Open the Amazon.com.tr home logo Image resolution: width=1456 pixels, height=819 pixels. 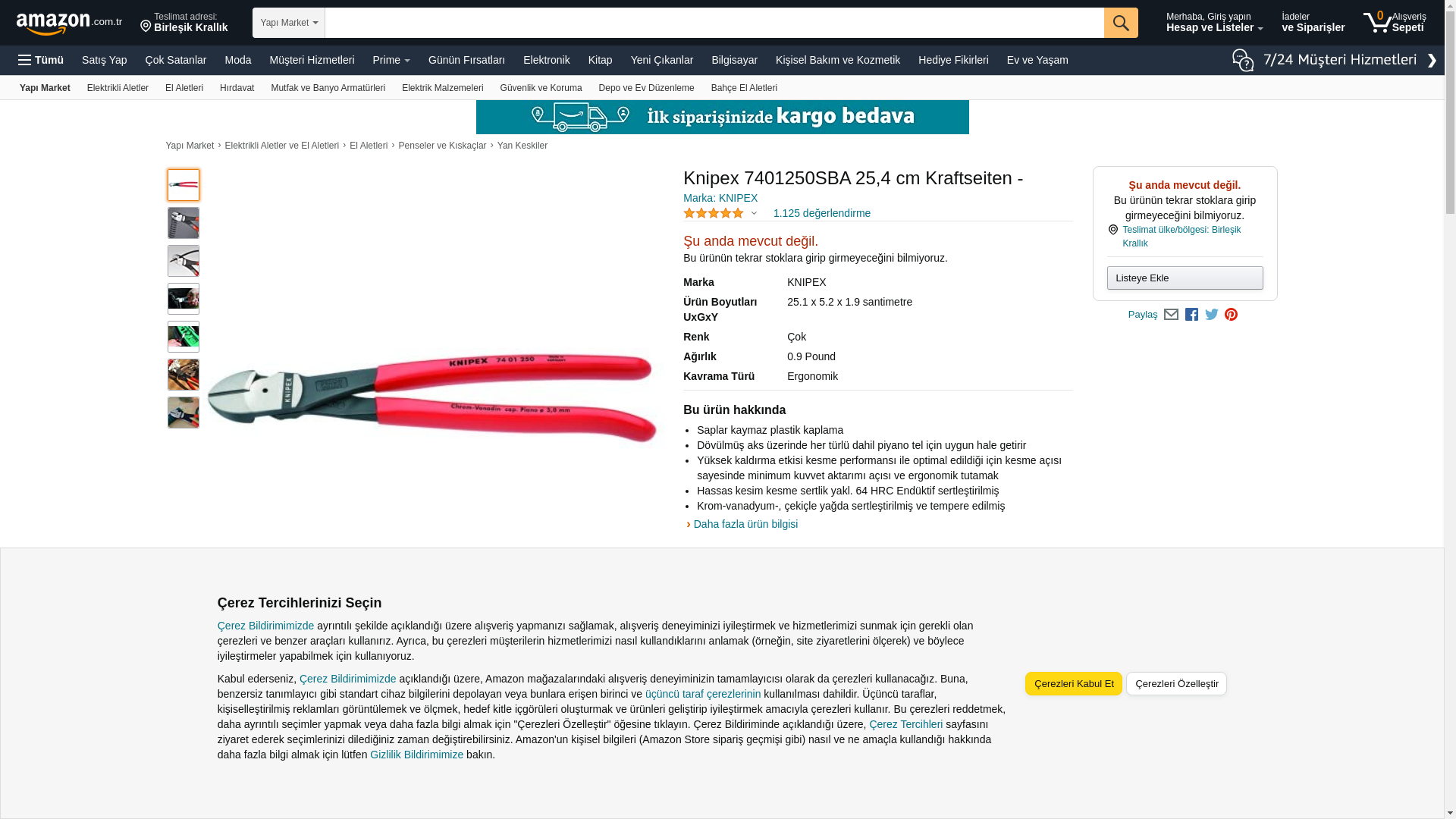pos(69,24)
